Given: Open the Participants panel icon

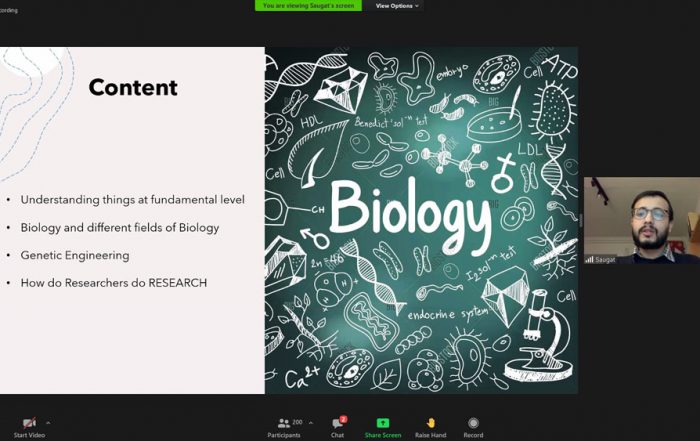Looking at the screenshot, I should [283, 423].
